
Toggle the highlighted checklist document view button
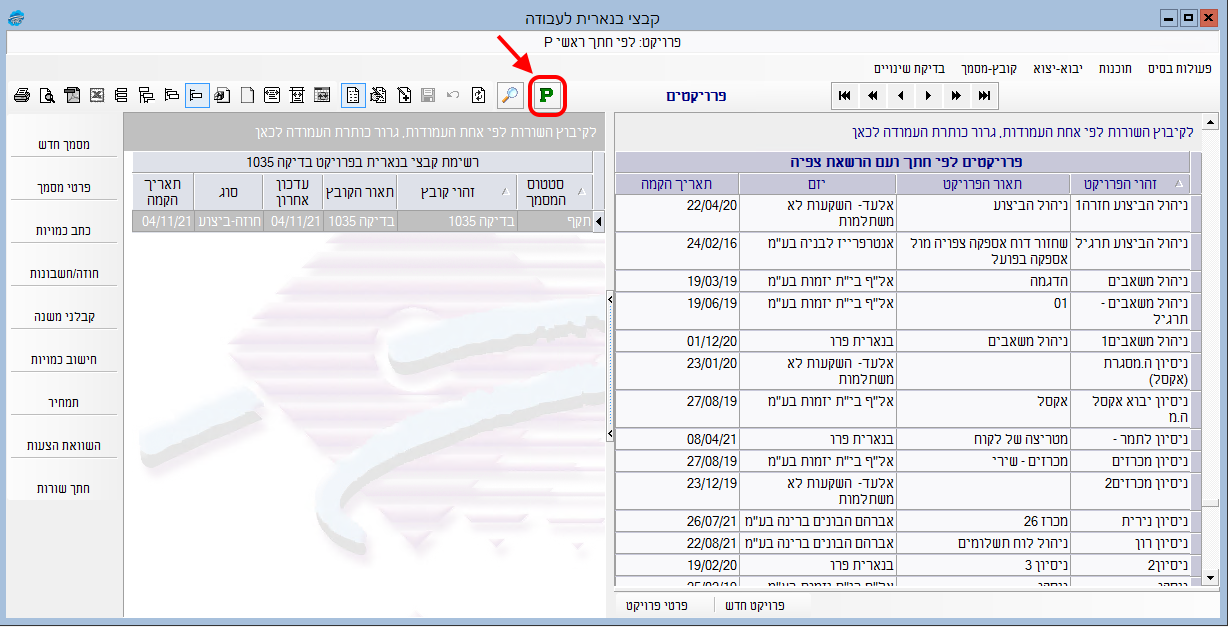coord(353,95)
